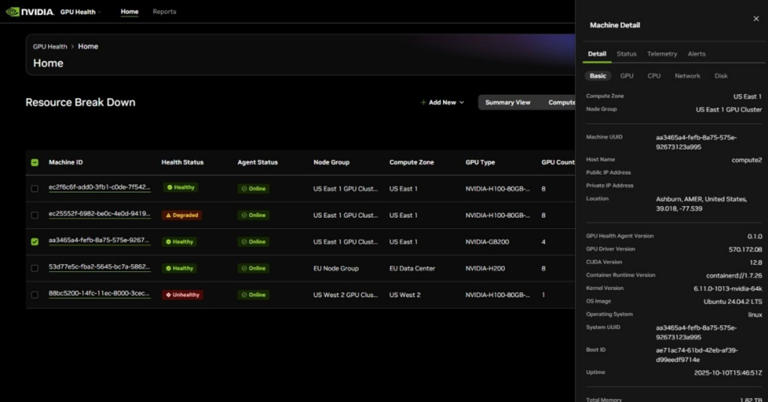Viewport: 768px width, 402px height.
Task: View the Disk sub-tab
Action: click(x=720, y=76)
